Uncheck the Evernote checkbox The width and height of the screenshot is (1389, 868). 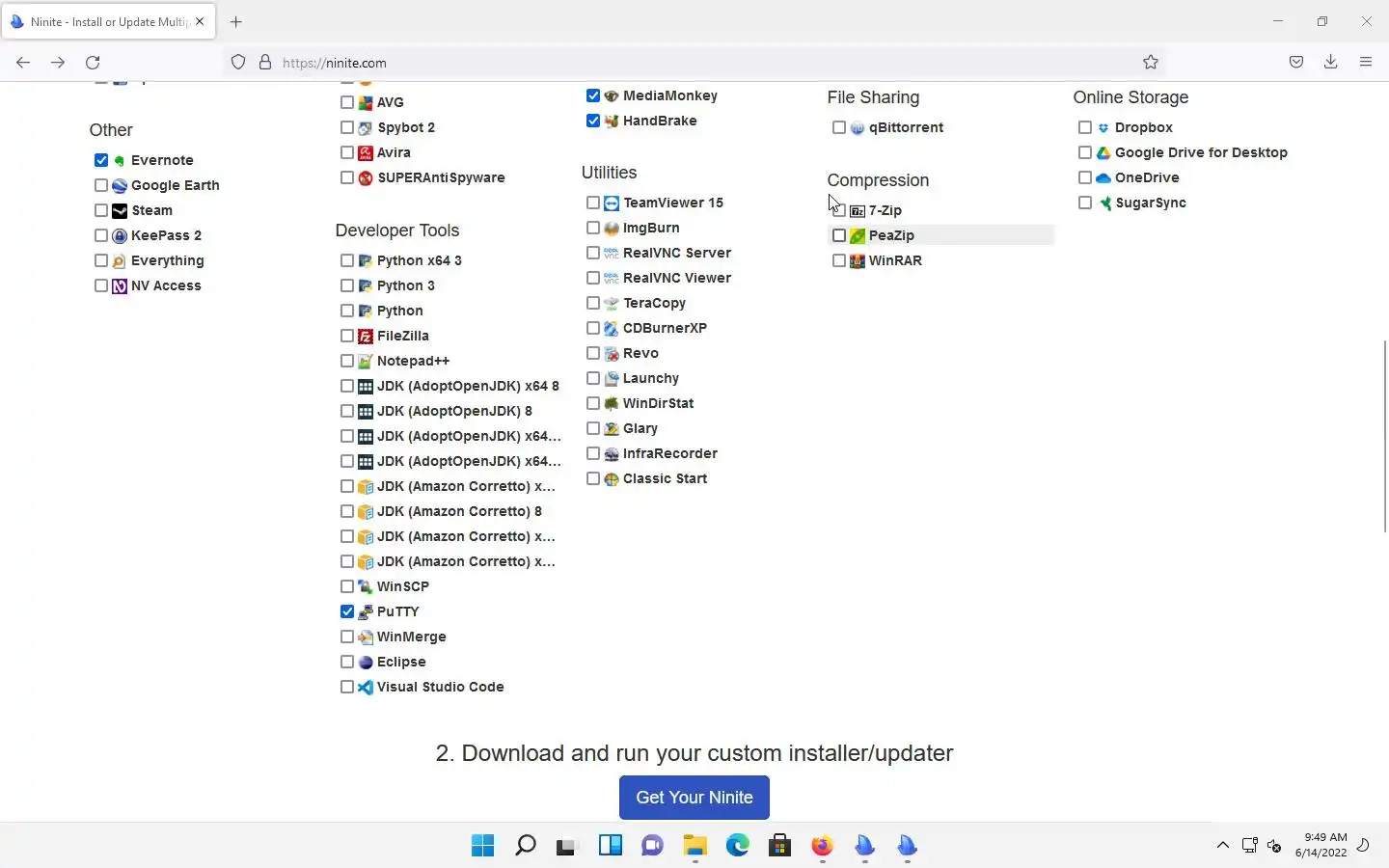(x=101, y=160)
